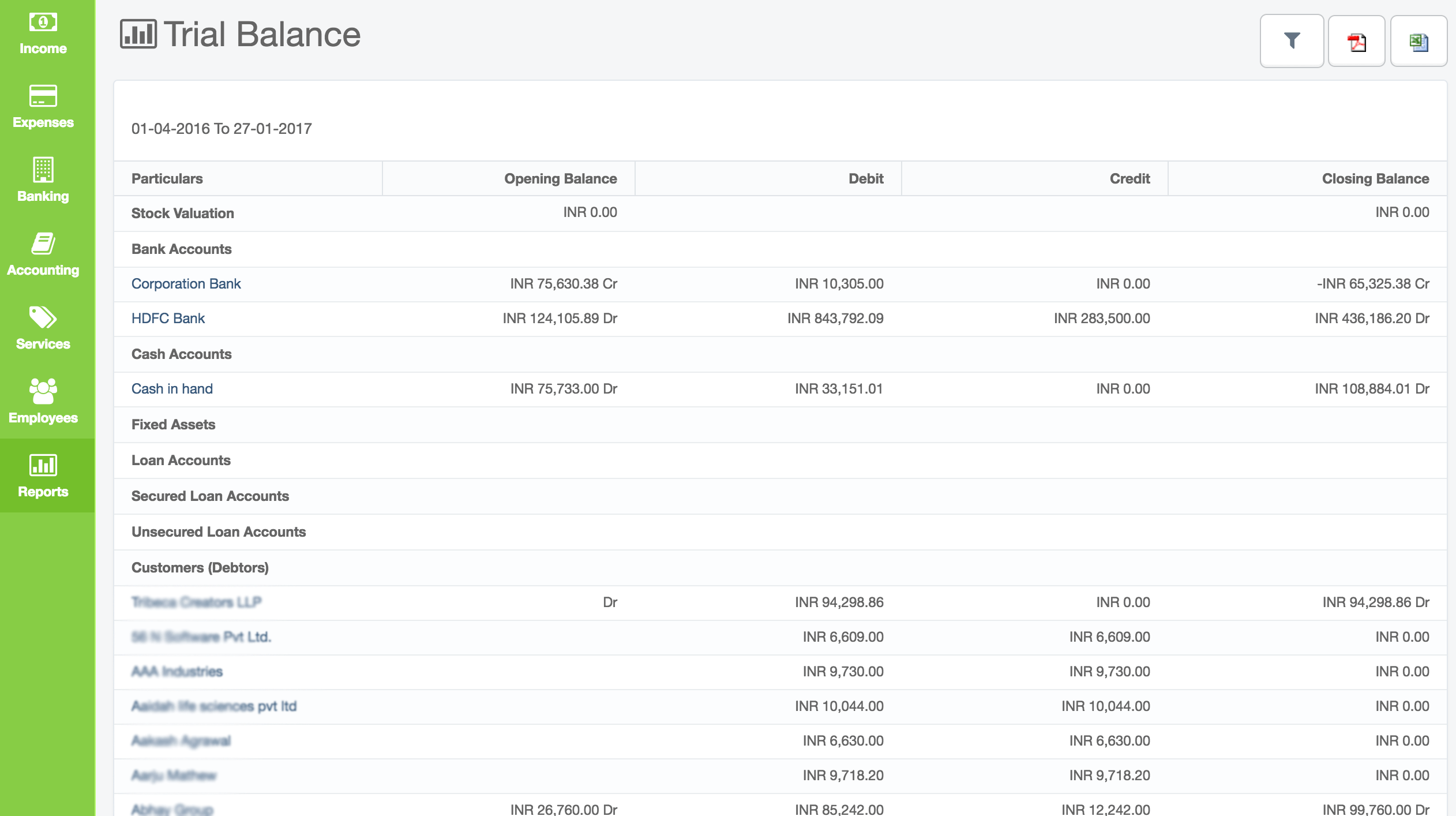Select the Bank Accounts group row

tap(181, 249)
